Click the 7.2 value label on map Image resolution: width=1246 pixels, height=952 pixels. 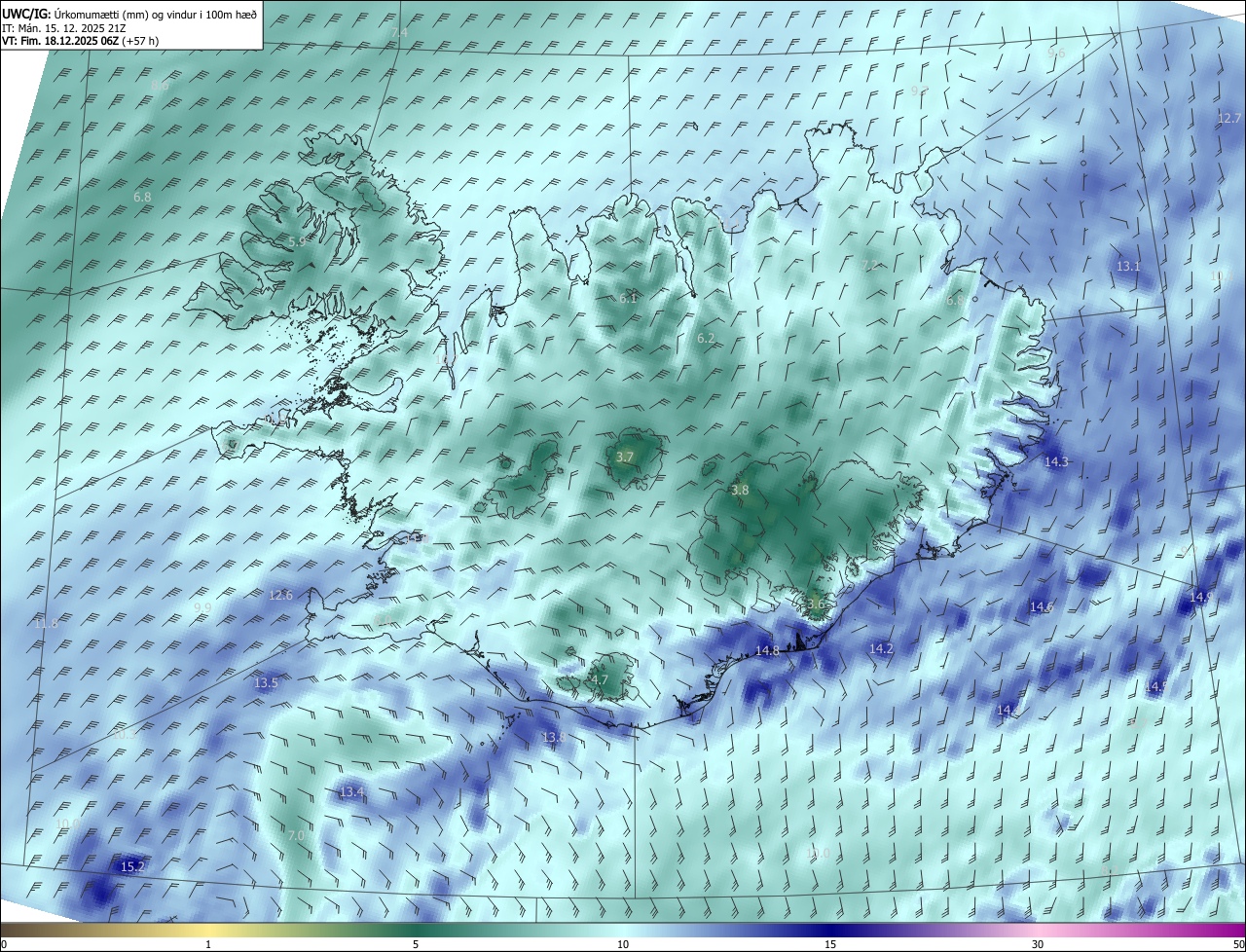point(870,264)
